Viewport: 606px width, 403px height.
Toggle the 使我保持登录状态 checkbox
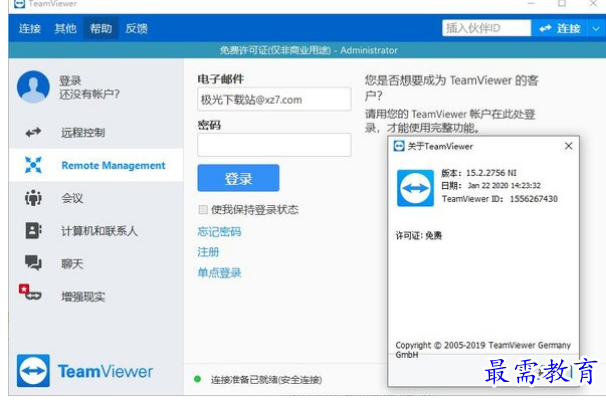(203, 209)
